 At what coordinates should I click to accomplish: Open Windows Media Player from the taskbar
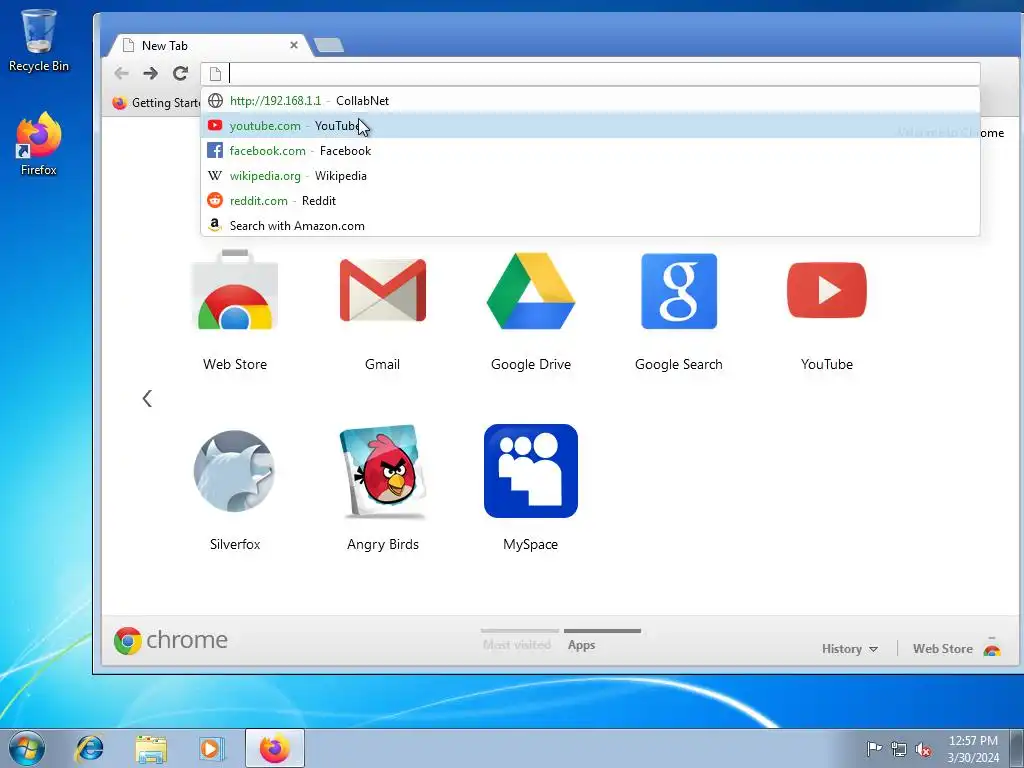click(212, 748)
